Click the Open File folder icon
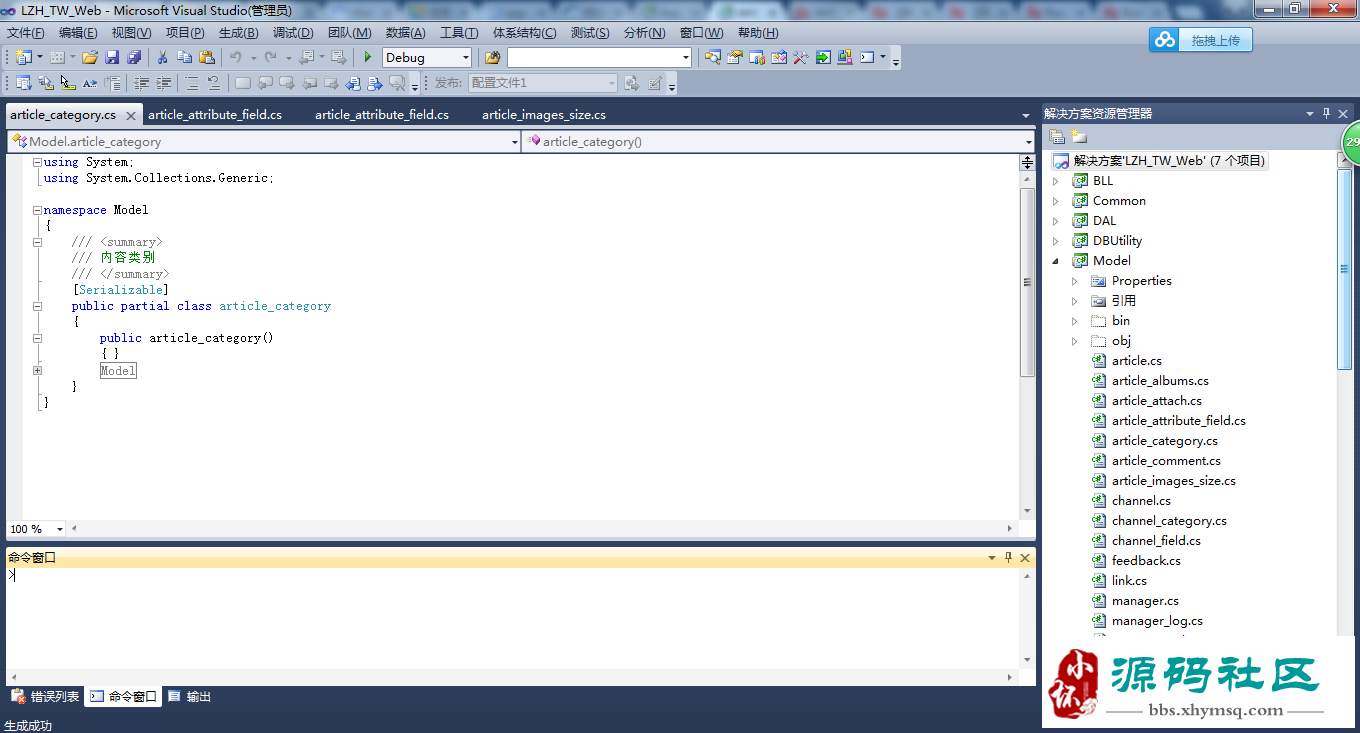Viewport: 1360px width, 733px height. (x=90, y=58)
